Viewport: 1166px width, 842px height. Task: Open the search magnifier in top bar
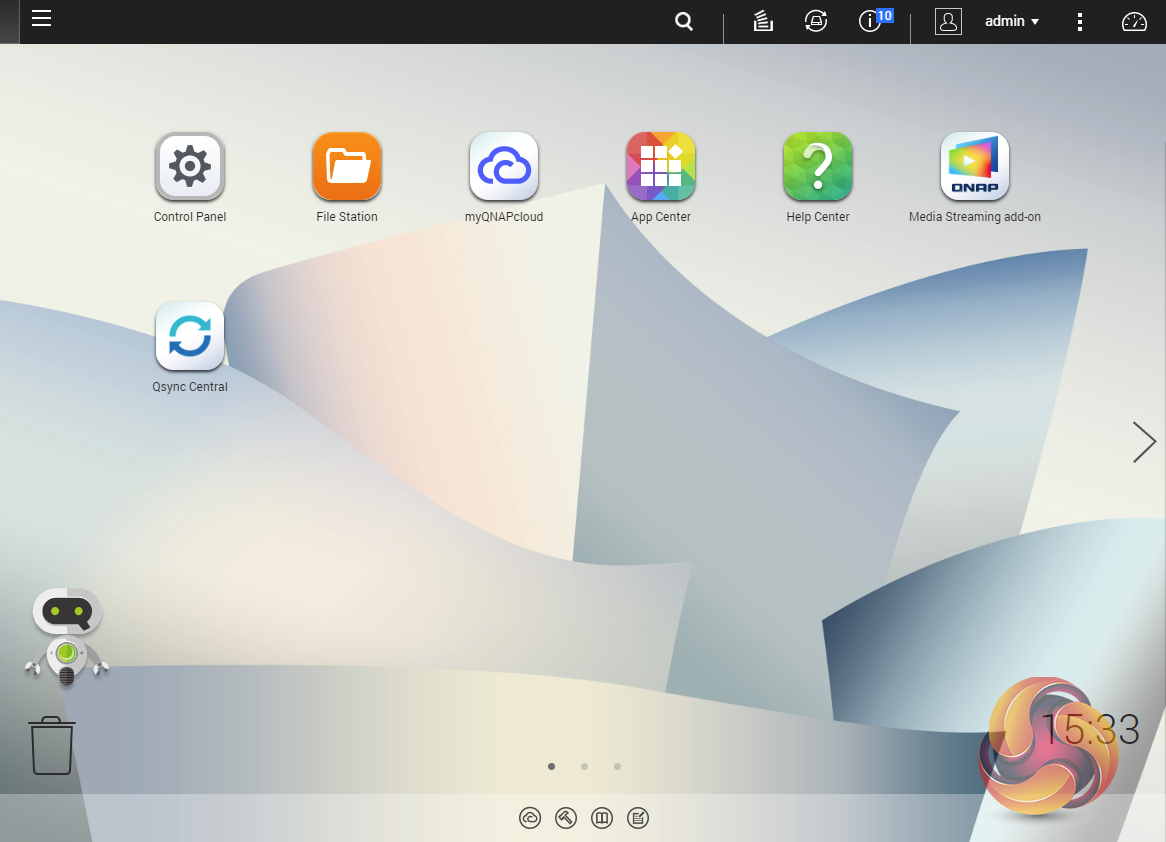pos(683,22)
